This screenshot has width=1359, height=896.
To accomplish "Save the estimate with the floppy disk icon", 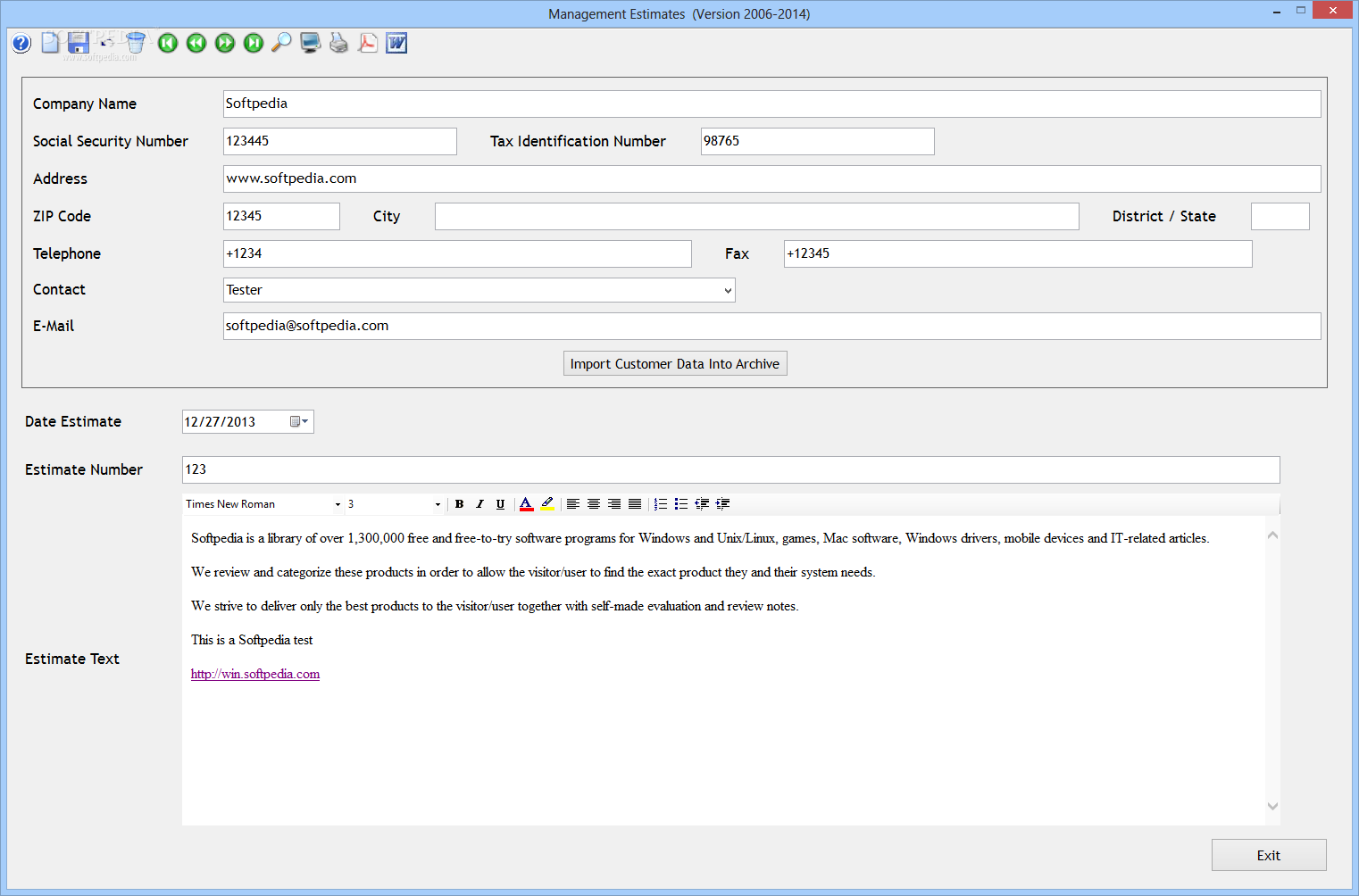I will click(x=78, y=43).
